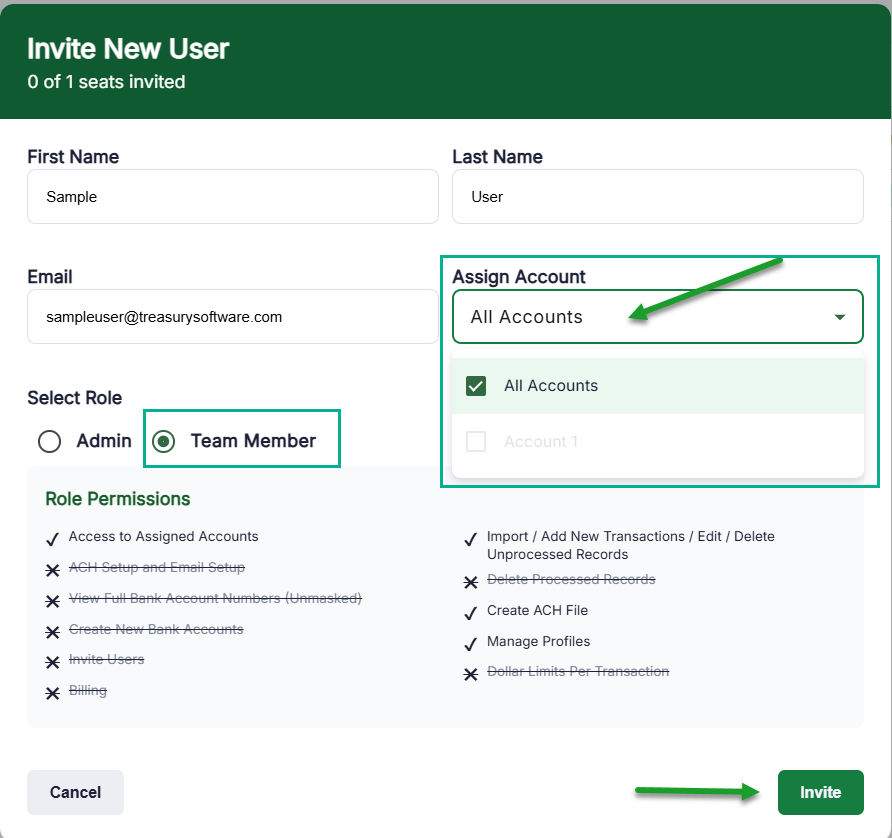This screenshot has height=838, width=892.
Task: Click the X icon beside Dollar Limits Per Transaction
Action: tap(470, 674)
